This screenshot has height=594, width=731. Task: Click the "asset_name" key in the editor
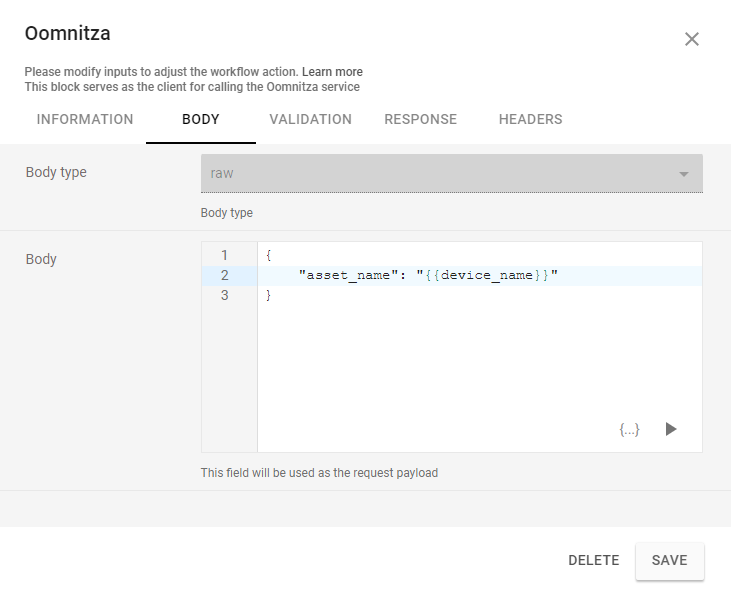[350, 275]
